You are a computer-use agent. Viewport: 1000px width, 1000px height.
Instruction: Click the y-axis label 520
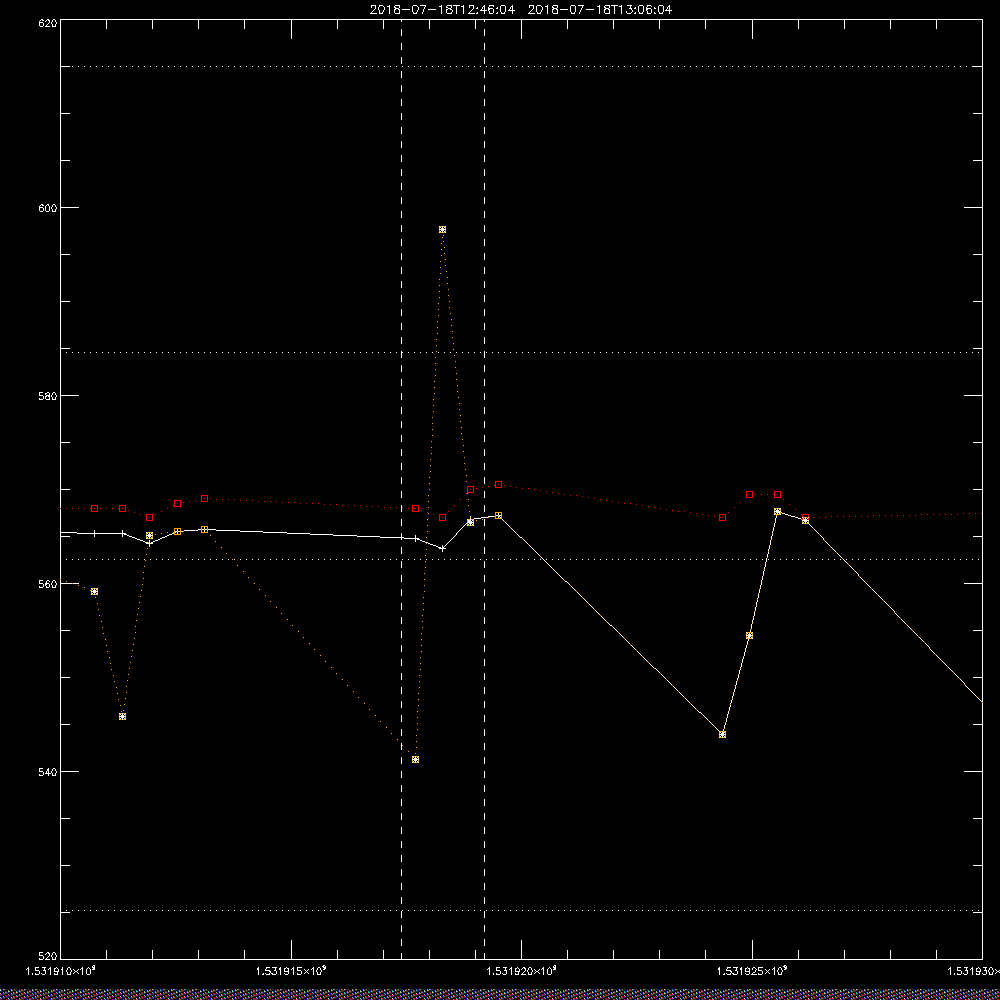click(x=48, y=957)
